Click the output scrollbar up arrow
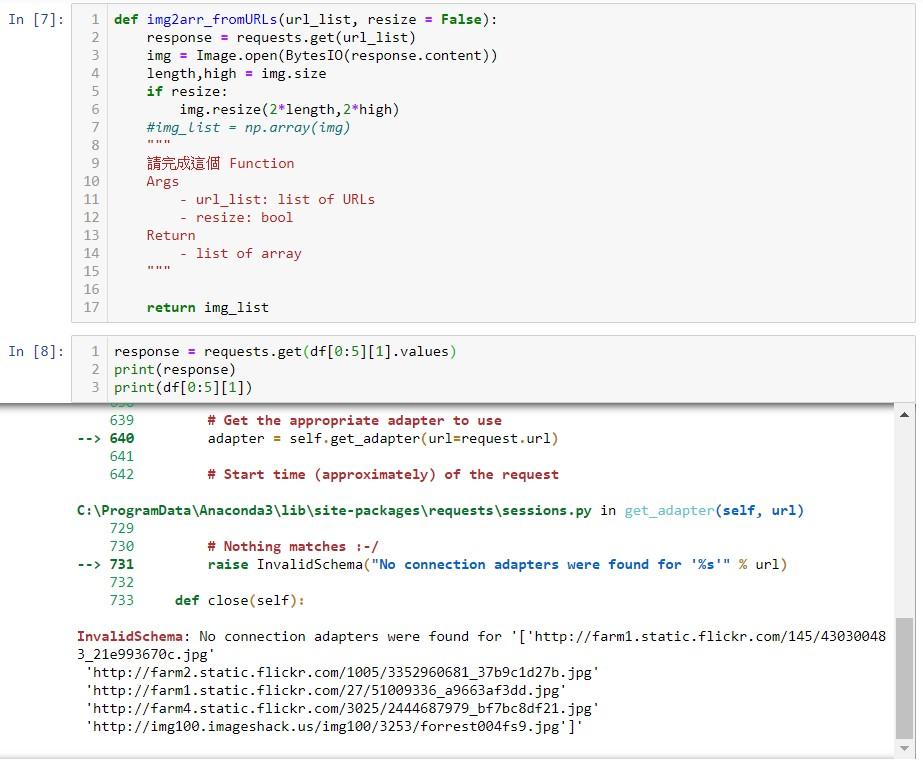 click(904, 415)
